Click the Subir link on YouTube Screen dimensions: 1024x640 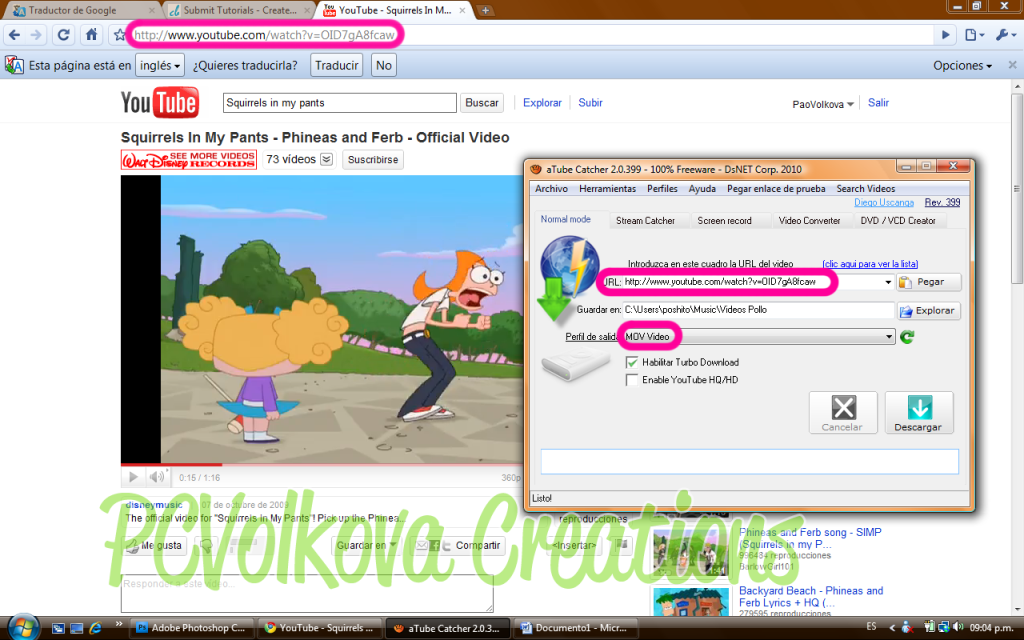(x=590, y=103)
